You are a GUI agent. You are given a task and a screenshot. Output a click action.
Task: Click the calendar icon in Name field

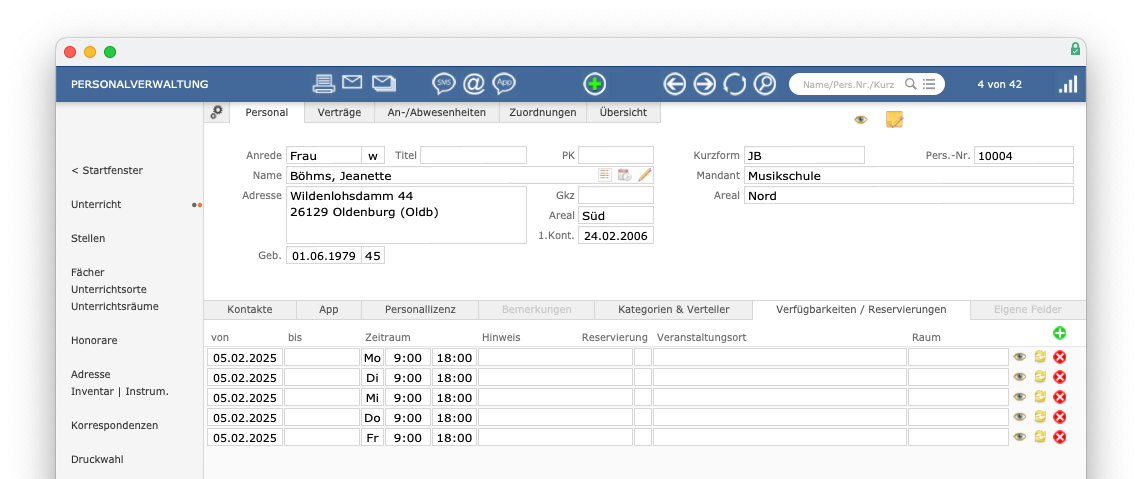click(x=624, y=175)
